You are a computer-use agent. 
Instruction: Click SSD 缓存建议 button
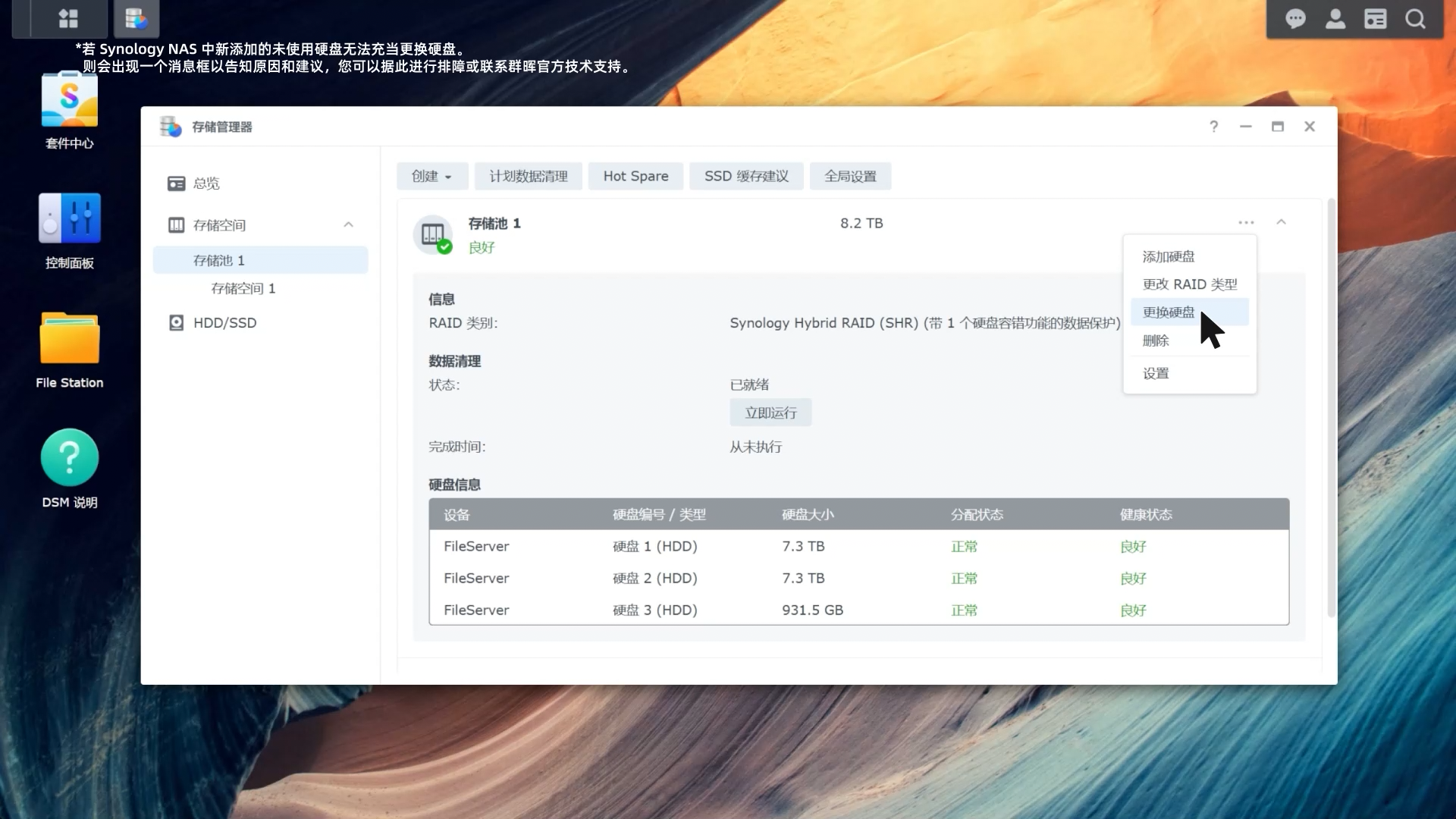(746, 176)
